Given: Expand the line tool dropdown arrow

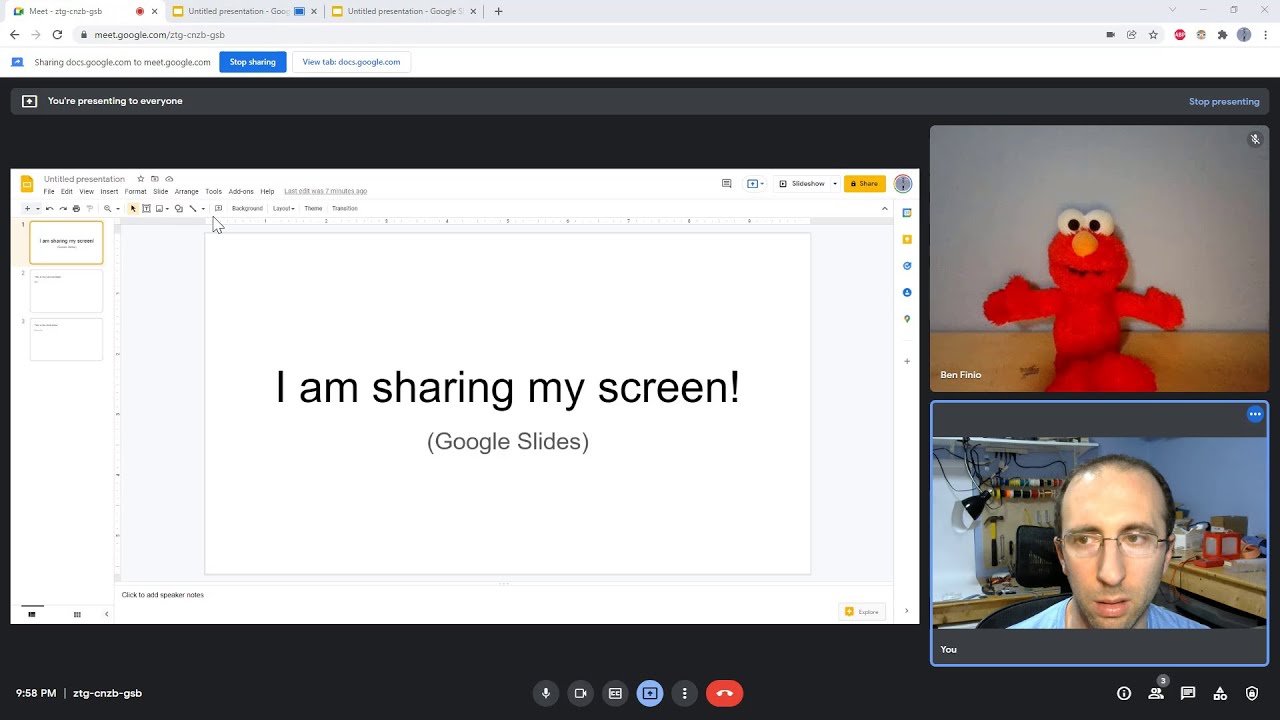Looking at the screenshot, I should point(203,209).
